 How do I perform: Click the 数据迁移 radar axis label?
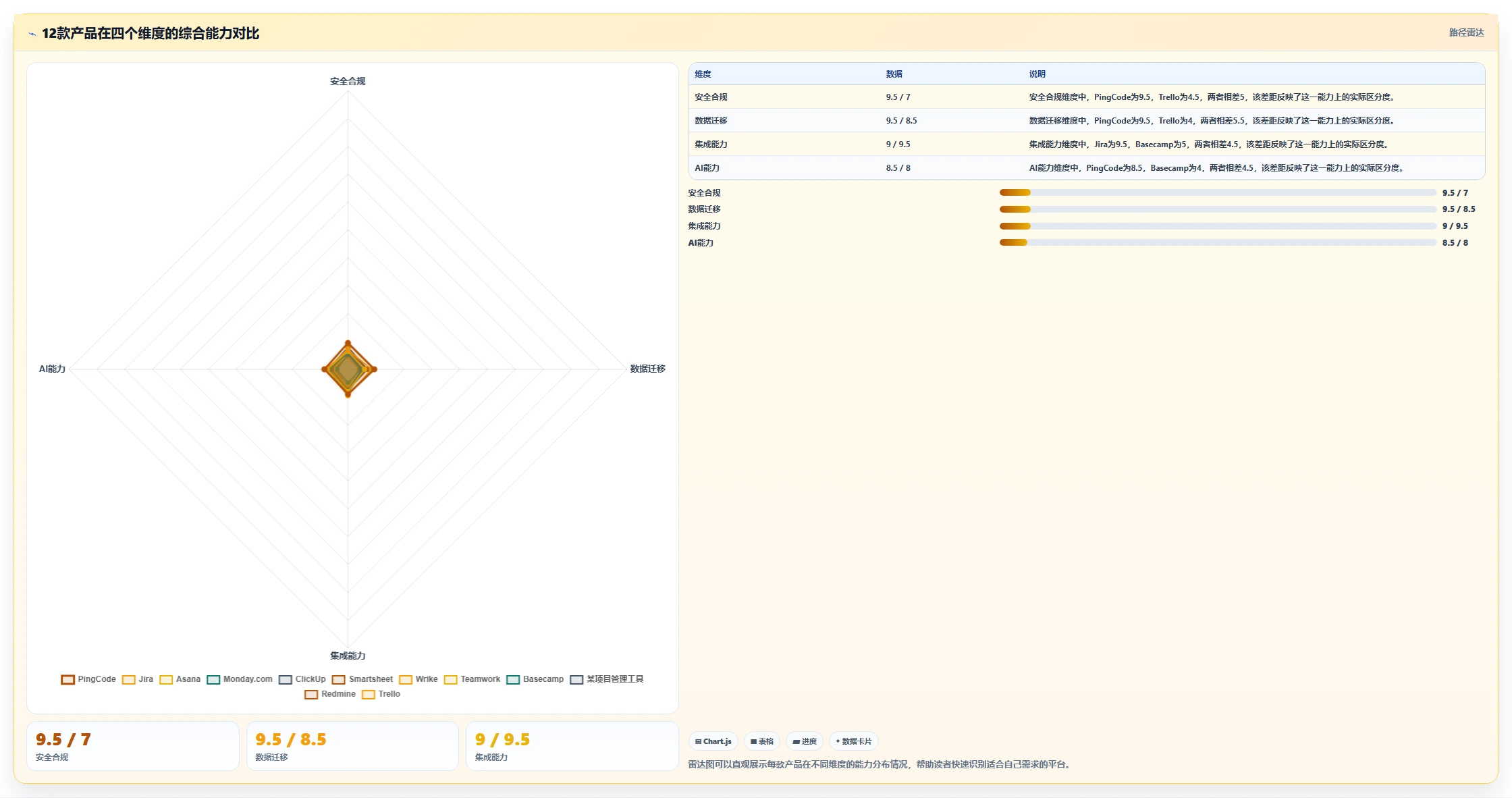click(647, 369)
